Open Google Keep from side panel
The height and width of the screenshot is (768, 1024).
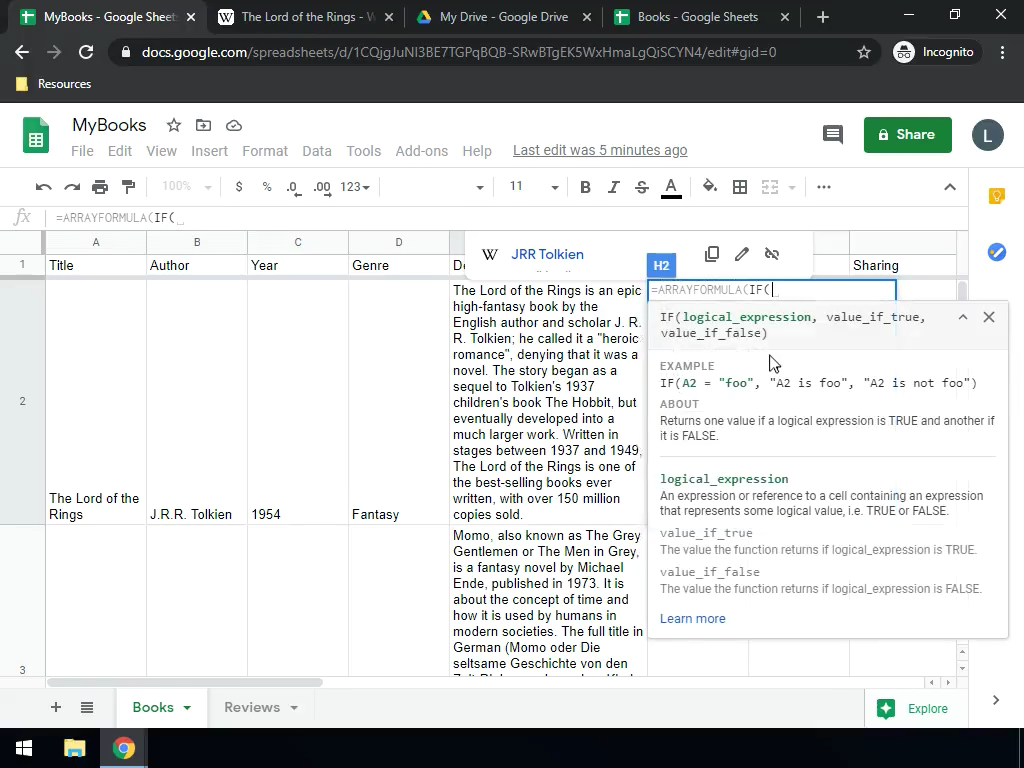997,195
